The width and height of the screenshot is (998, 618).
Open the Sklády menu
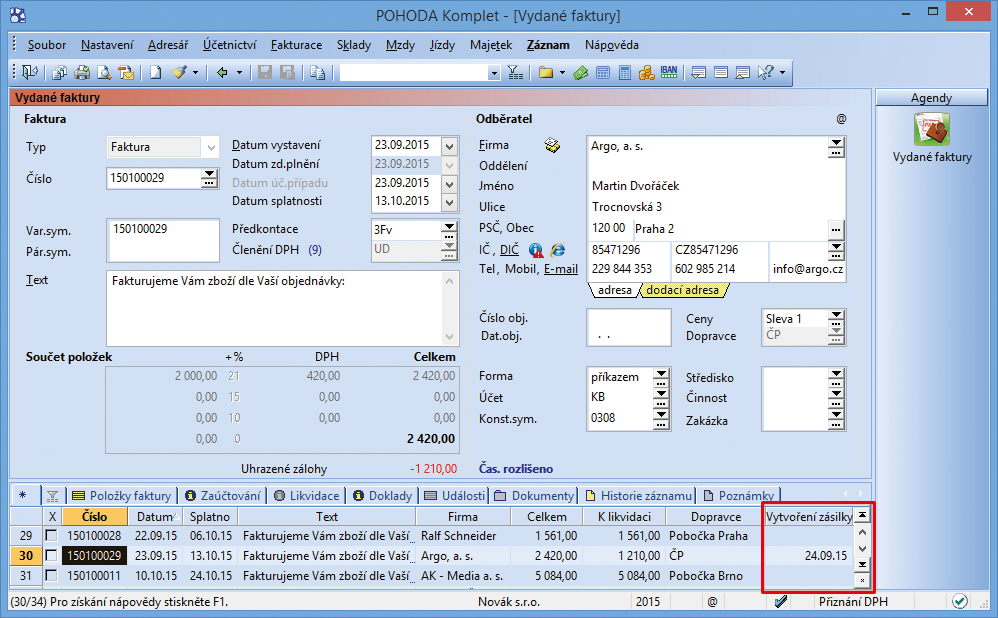point(353,45)
